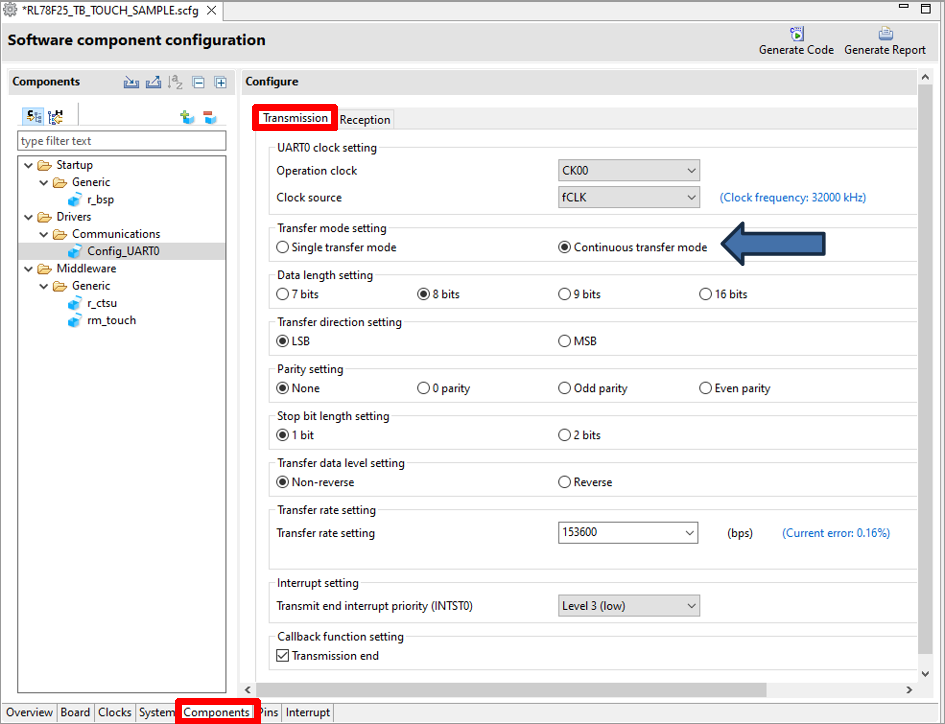This screenshot has height=724, width=945.
Task: Switch to the Reception tab
Action: pyautogui.click(x=365, y=120)
